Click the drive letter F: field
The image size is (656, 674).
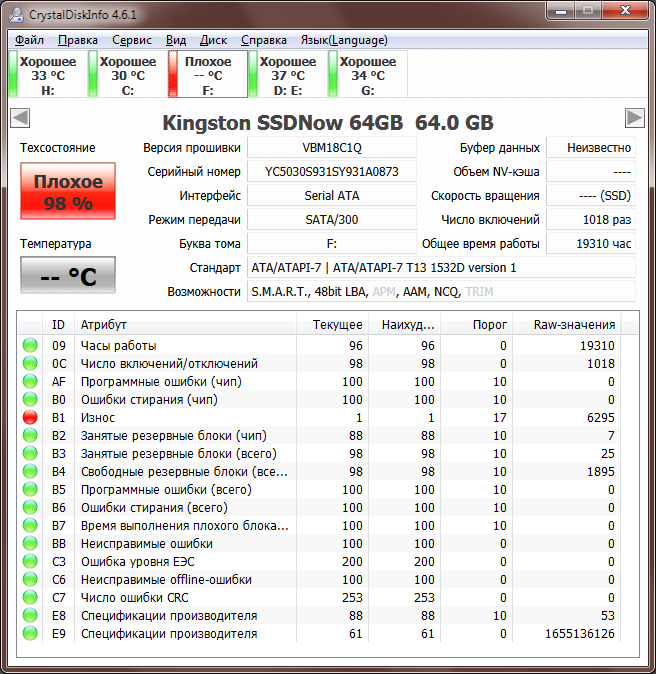332,244
